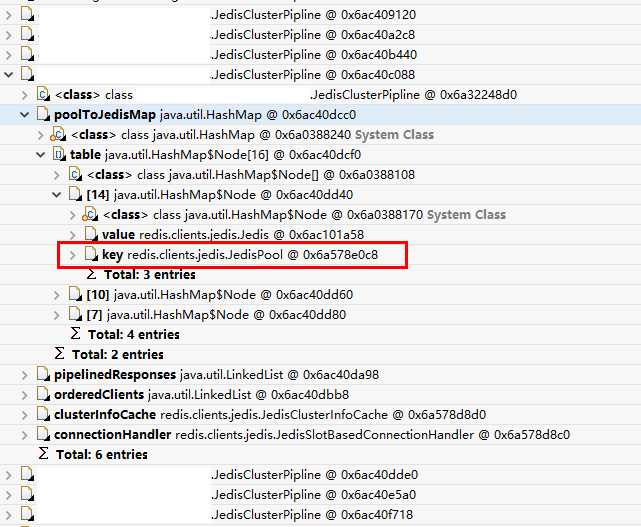Expand the JedisClusterPipline @ 0x6ac409120 row

[x=9, y=15]
